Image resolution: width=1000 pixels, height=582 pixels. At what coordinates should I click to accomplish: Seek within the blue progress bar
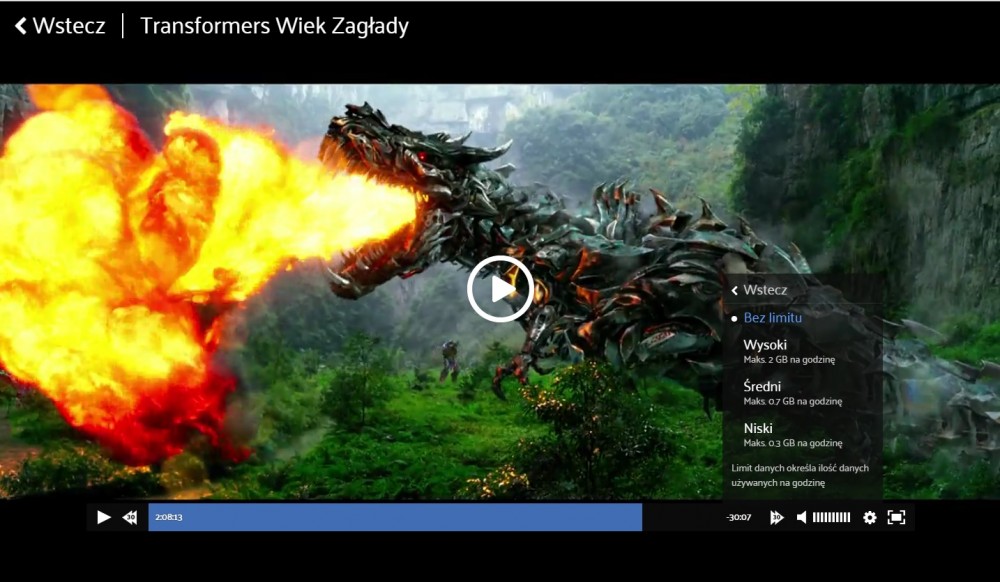click(x=400, y=517)
